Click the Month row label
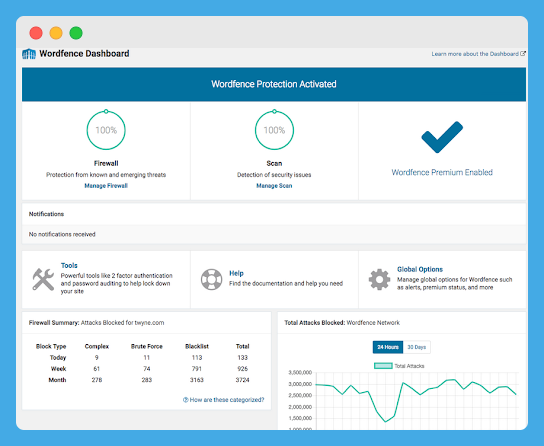544x446 pixels. [57, 380]
